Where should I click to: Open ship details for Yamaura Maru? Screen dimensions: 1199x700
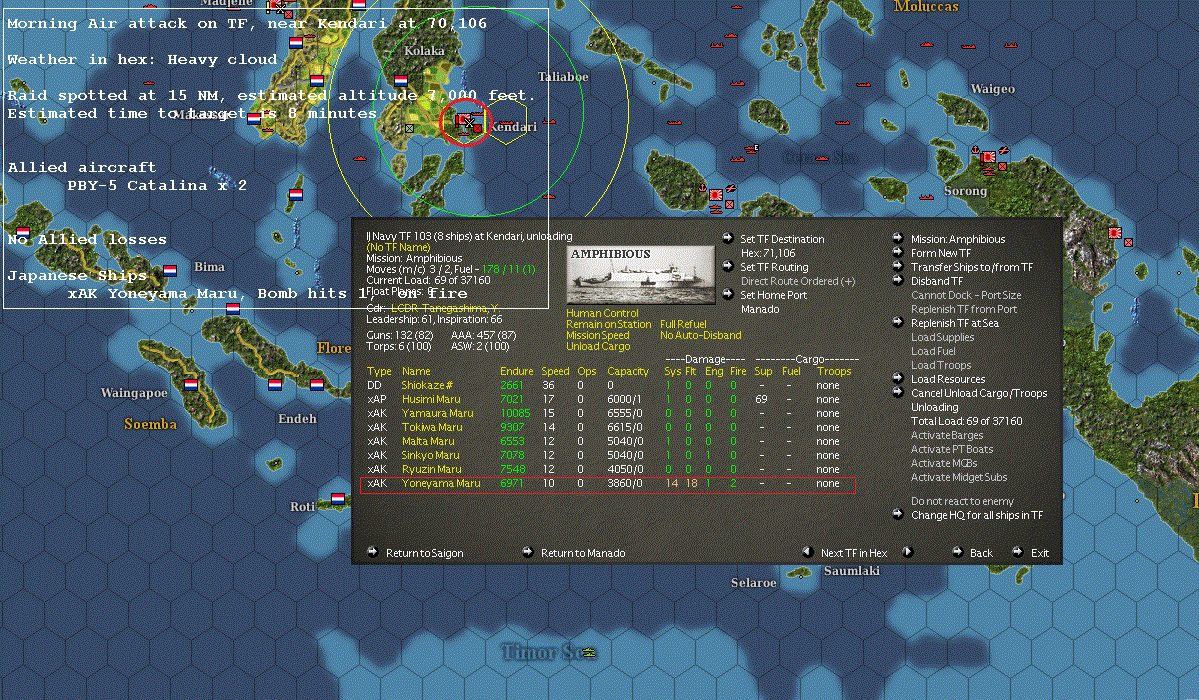tap(437, 413)
